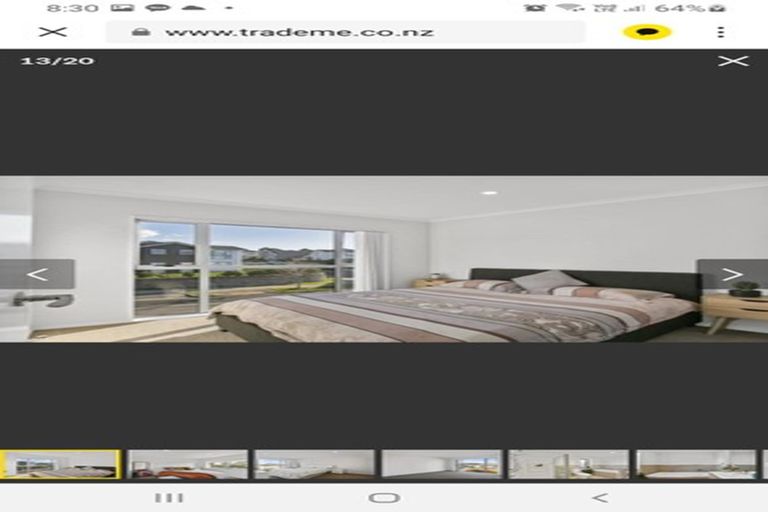Tap the Android recent apps button

click(169, 498)
